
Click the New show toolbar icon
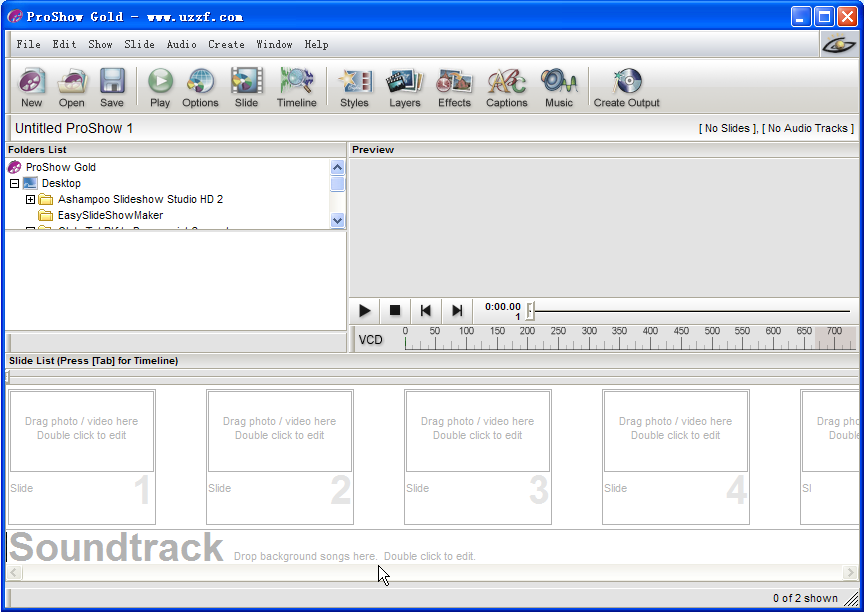click(32, 87)
